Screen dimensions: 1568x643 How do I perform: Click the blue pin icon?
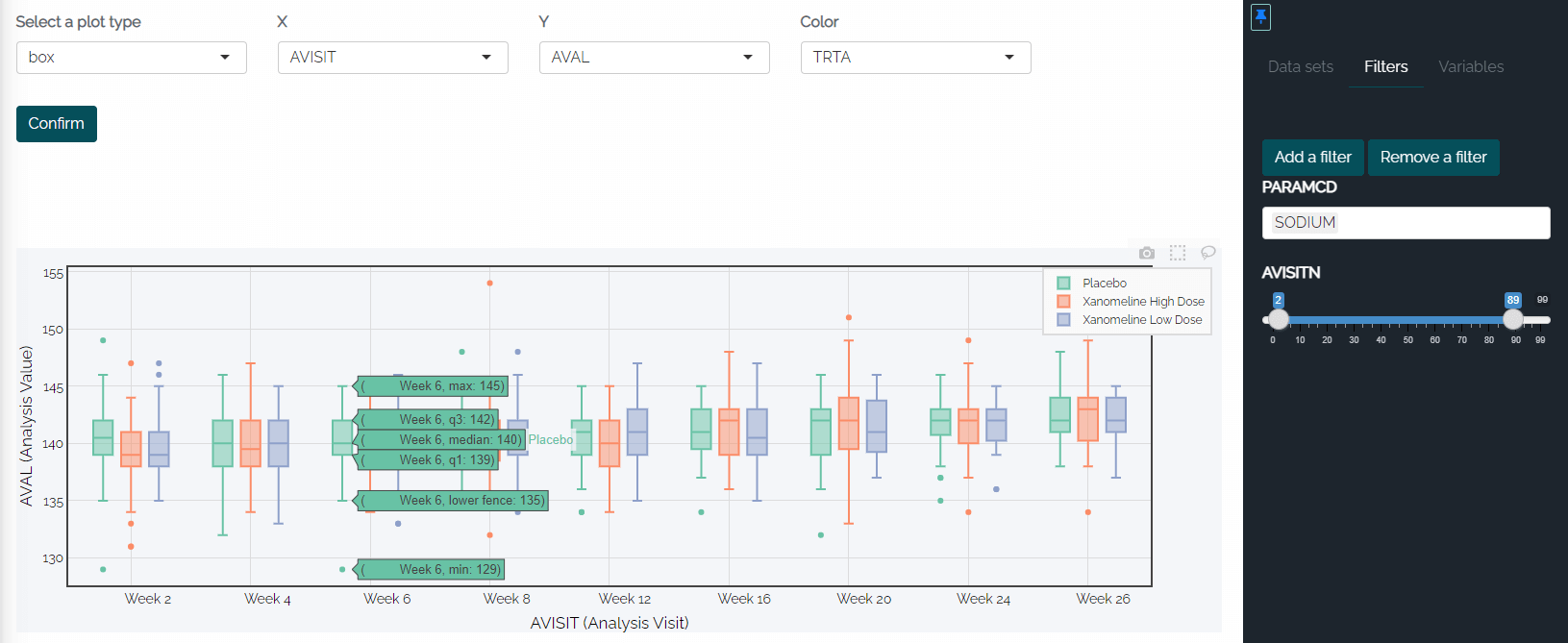click(1260, 17)
